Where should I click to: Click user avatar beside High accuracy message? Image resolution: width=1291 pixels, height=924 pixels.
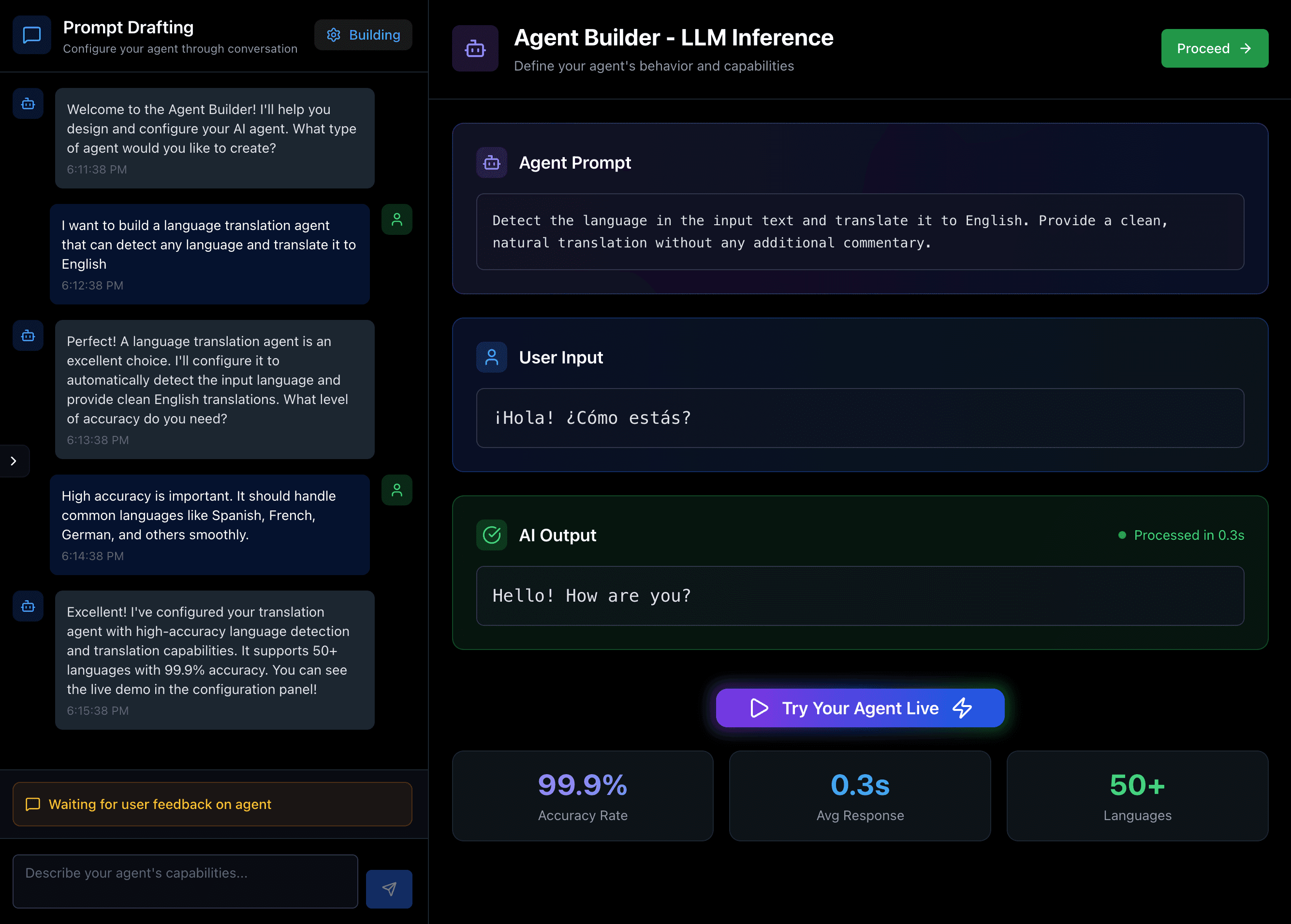tap(397, 490)
